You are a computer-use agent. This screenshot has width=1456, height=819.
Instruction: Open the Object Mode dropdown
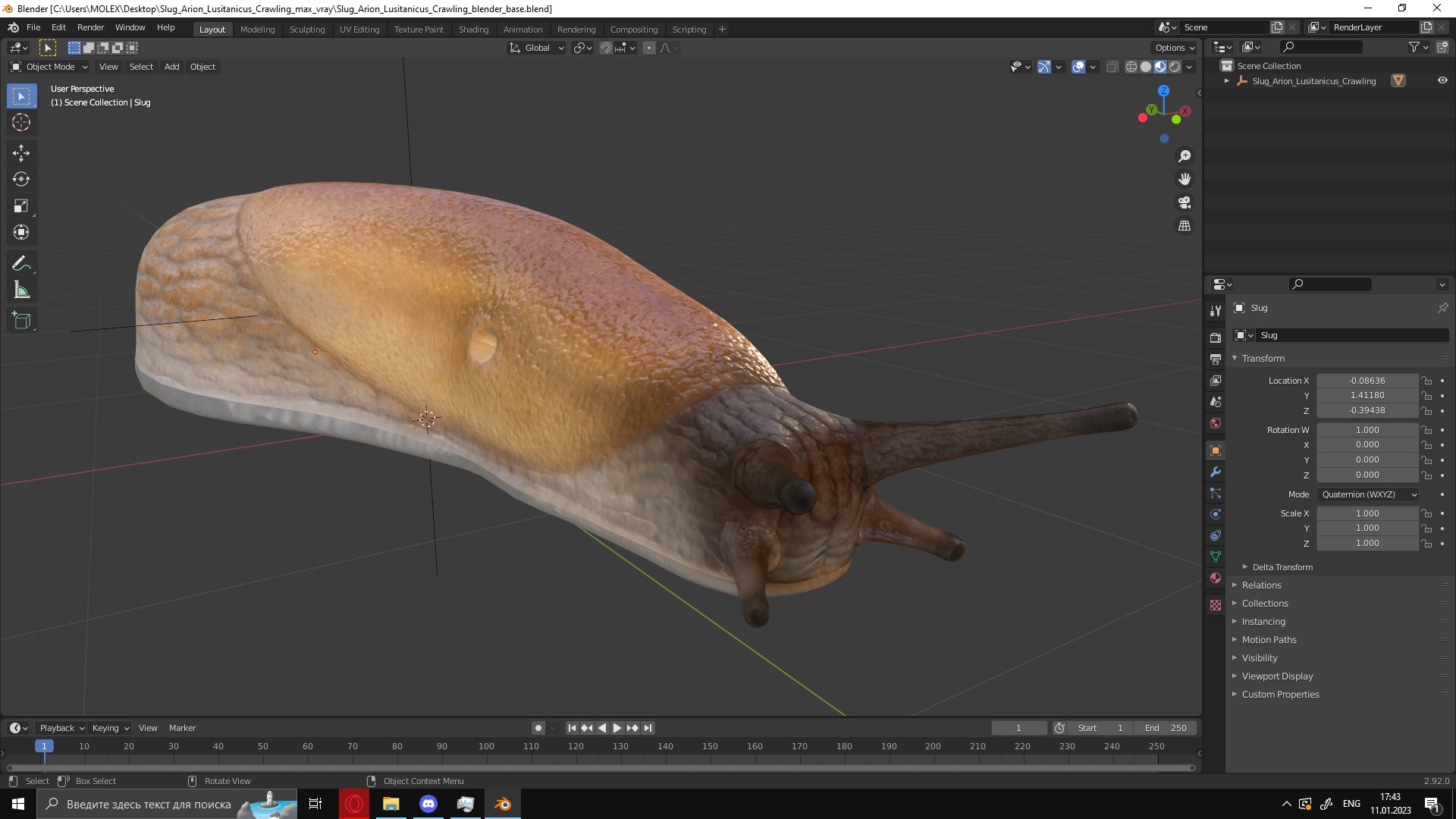tap(49, 67)
